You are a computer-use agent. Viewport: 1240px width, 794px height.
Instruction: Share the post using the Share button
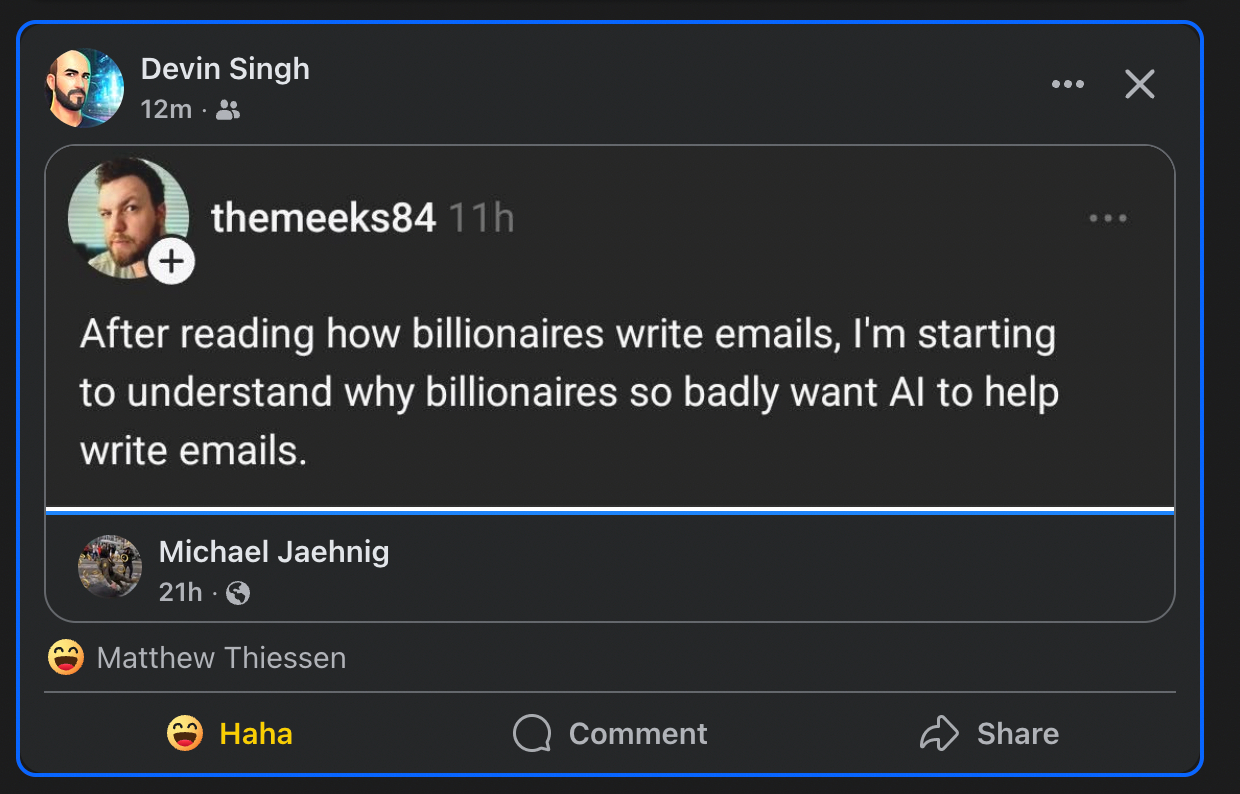click(x=989, y=734)
